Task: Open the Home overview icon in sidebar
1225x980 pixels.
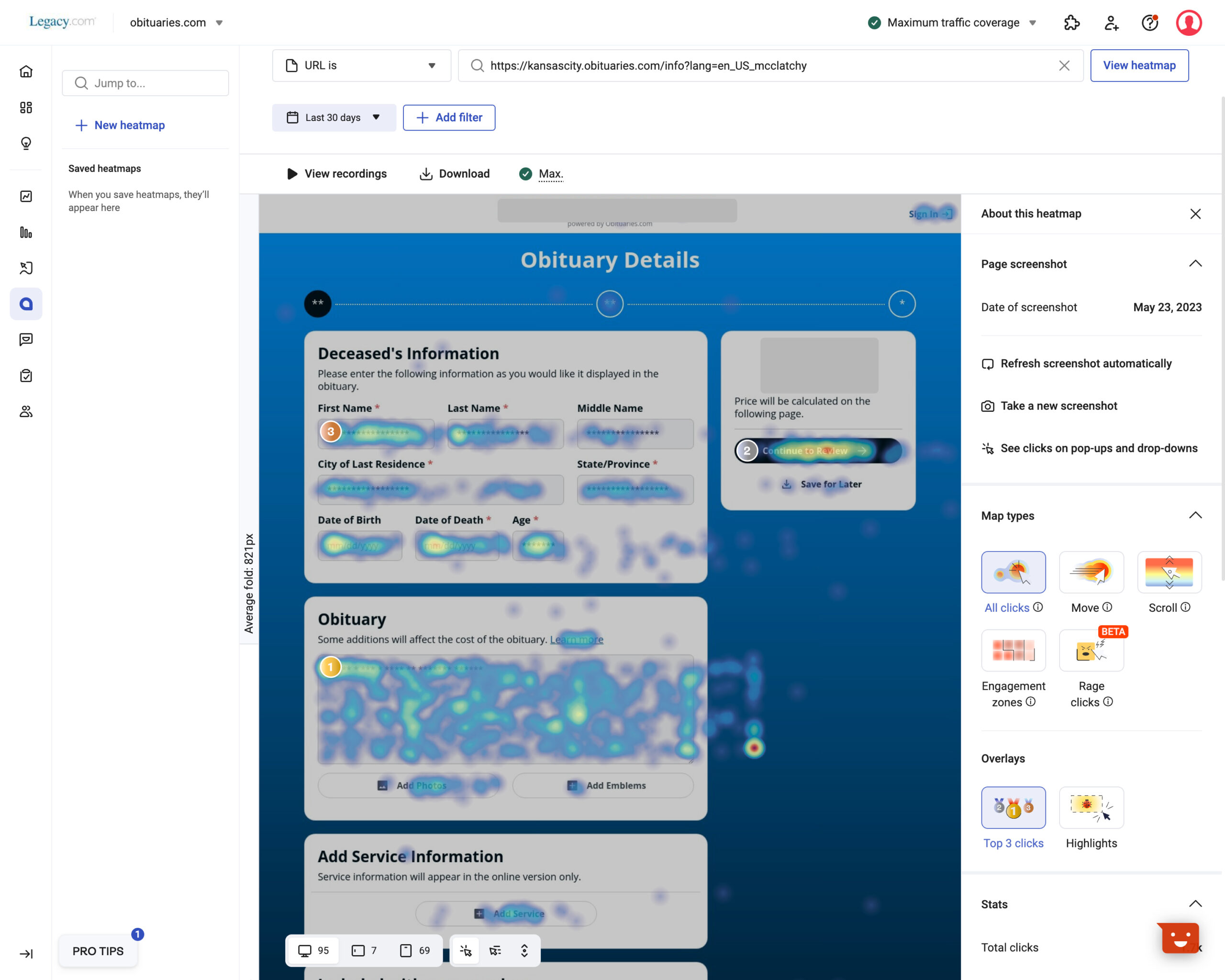Action: pyautogui.click(x=26, y=72)
